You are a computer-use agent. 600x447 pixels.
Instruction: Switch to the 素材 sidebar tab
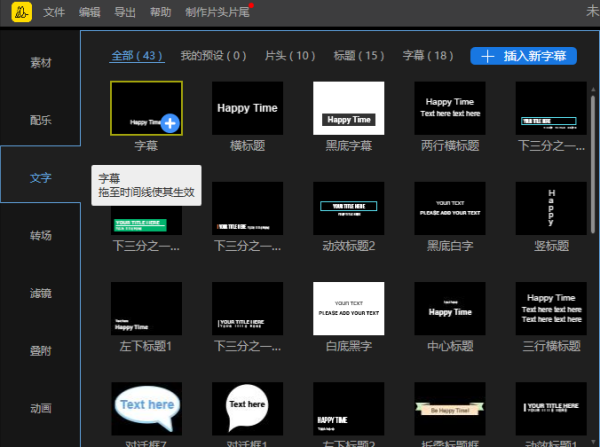pyautogui.click(x=41, y=62)
